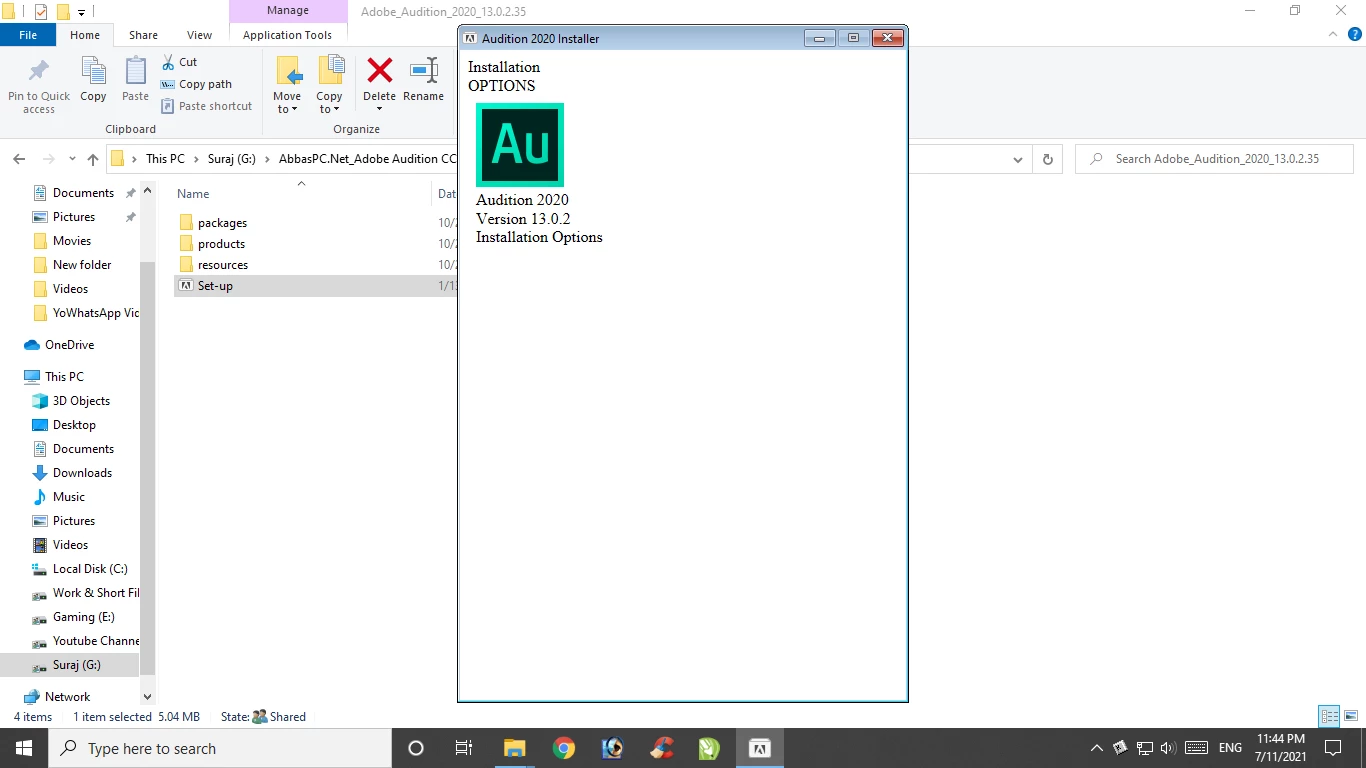Open Downloads in the navigation pane

81,473
